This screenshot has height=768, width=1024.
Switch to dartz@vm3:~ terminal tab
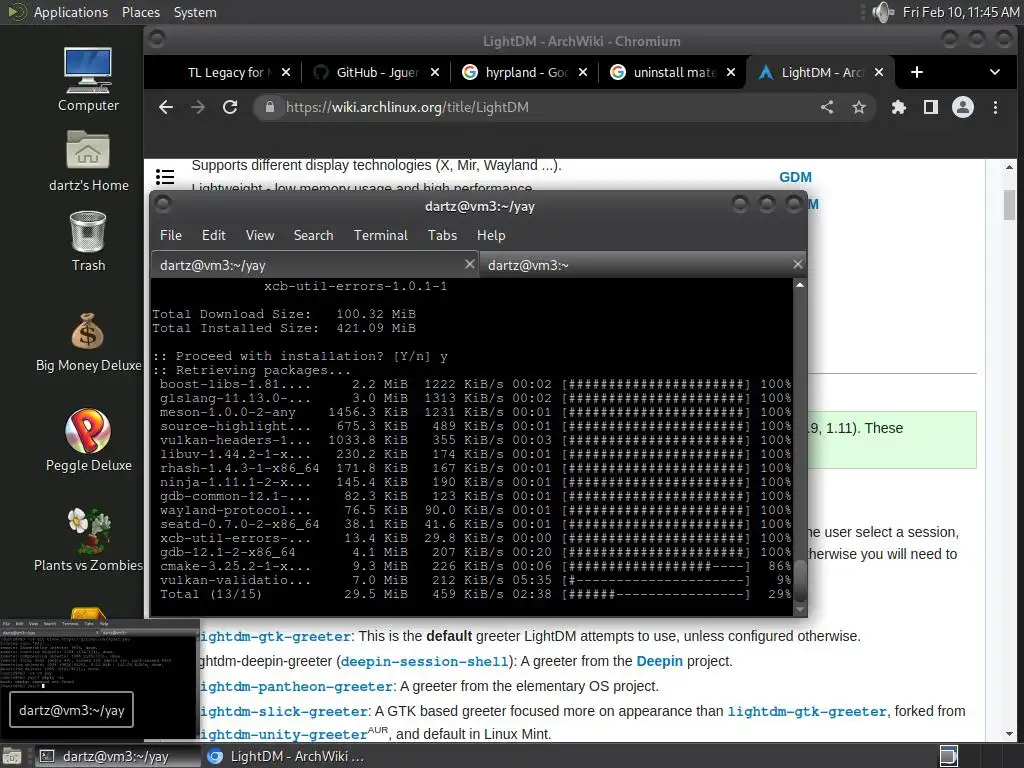tap(643, 264)
